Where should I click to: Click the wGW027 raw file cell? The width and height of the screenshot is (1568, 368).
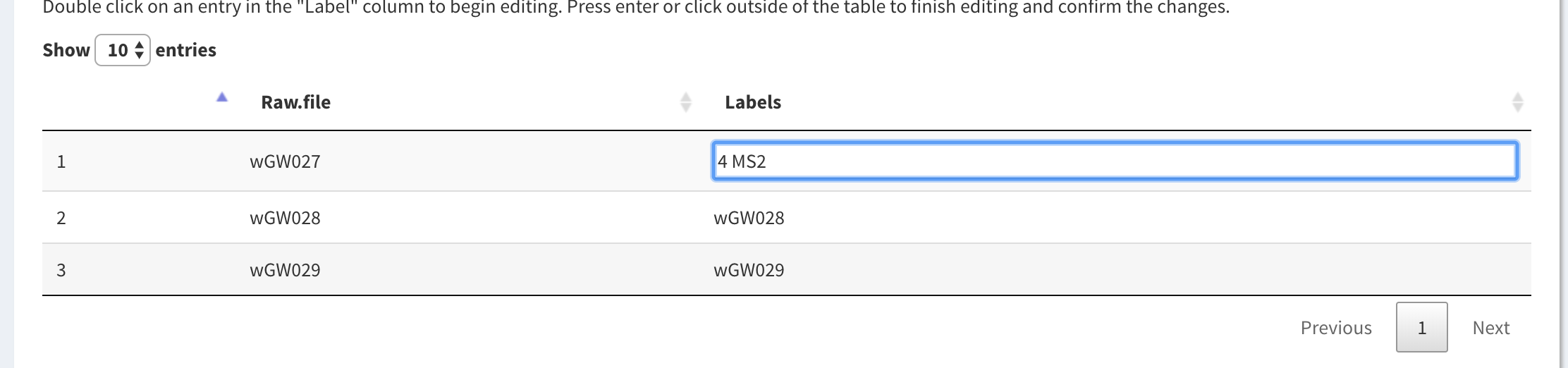point(285,161)
